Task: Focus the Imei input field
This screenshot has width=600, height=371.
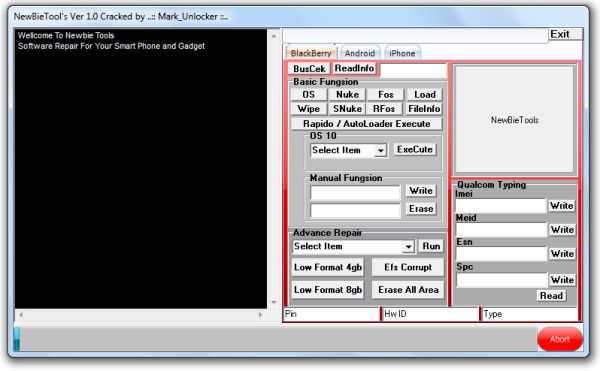Action: coord(501,206)
